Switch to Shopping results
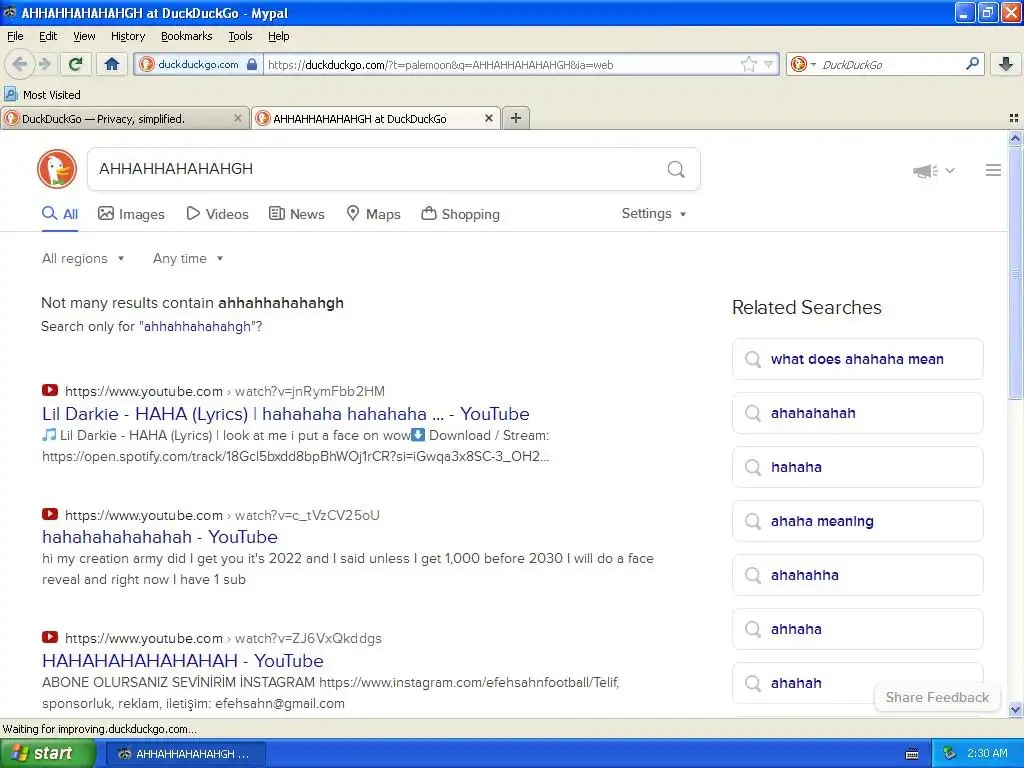Screen dimensions: 1024x768 coord(460,214)
